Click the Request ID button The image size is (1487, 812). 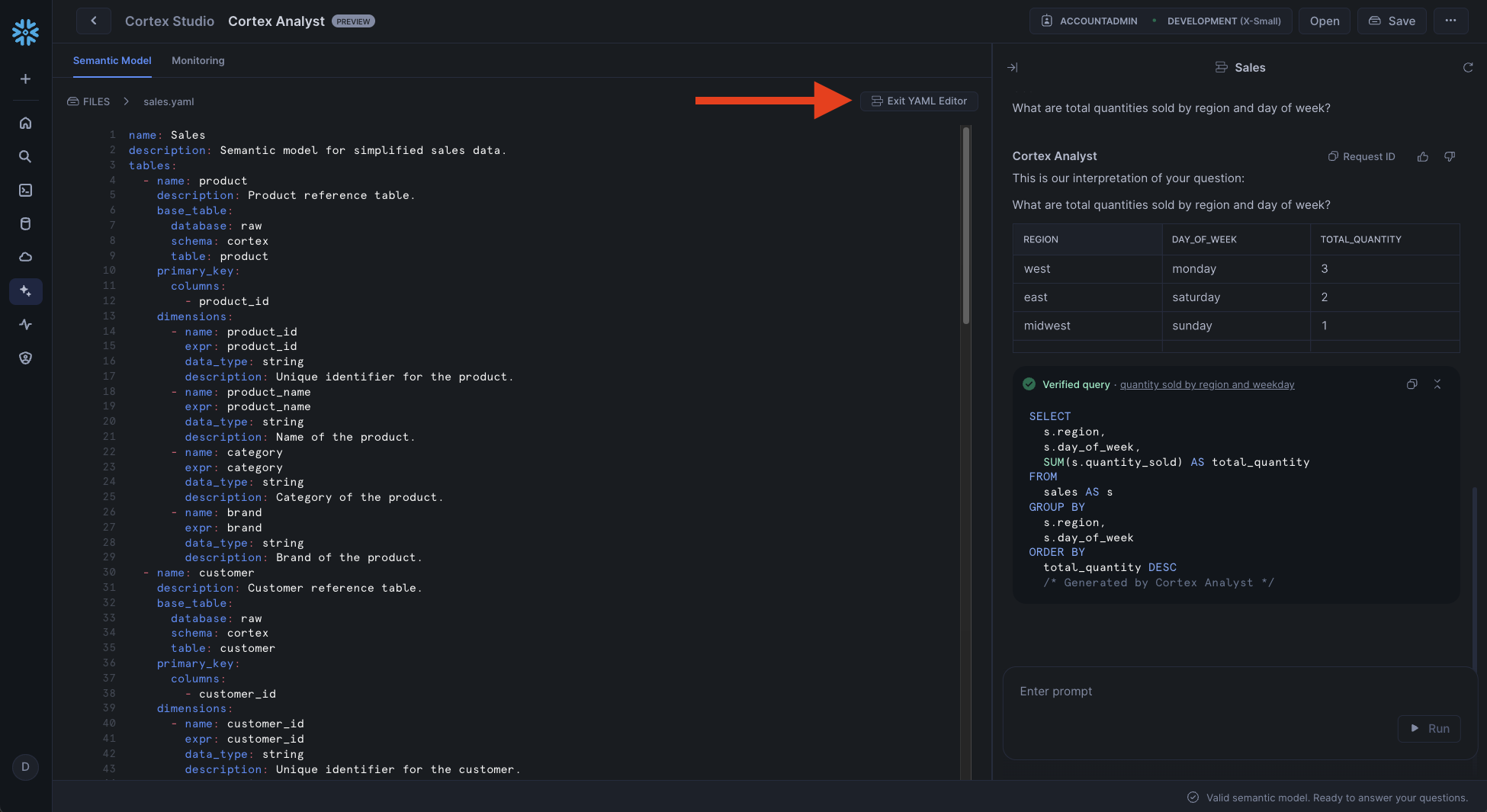coord(1361,156)
